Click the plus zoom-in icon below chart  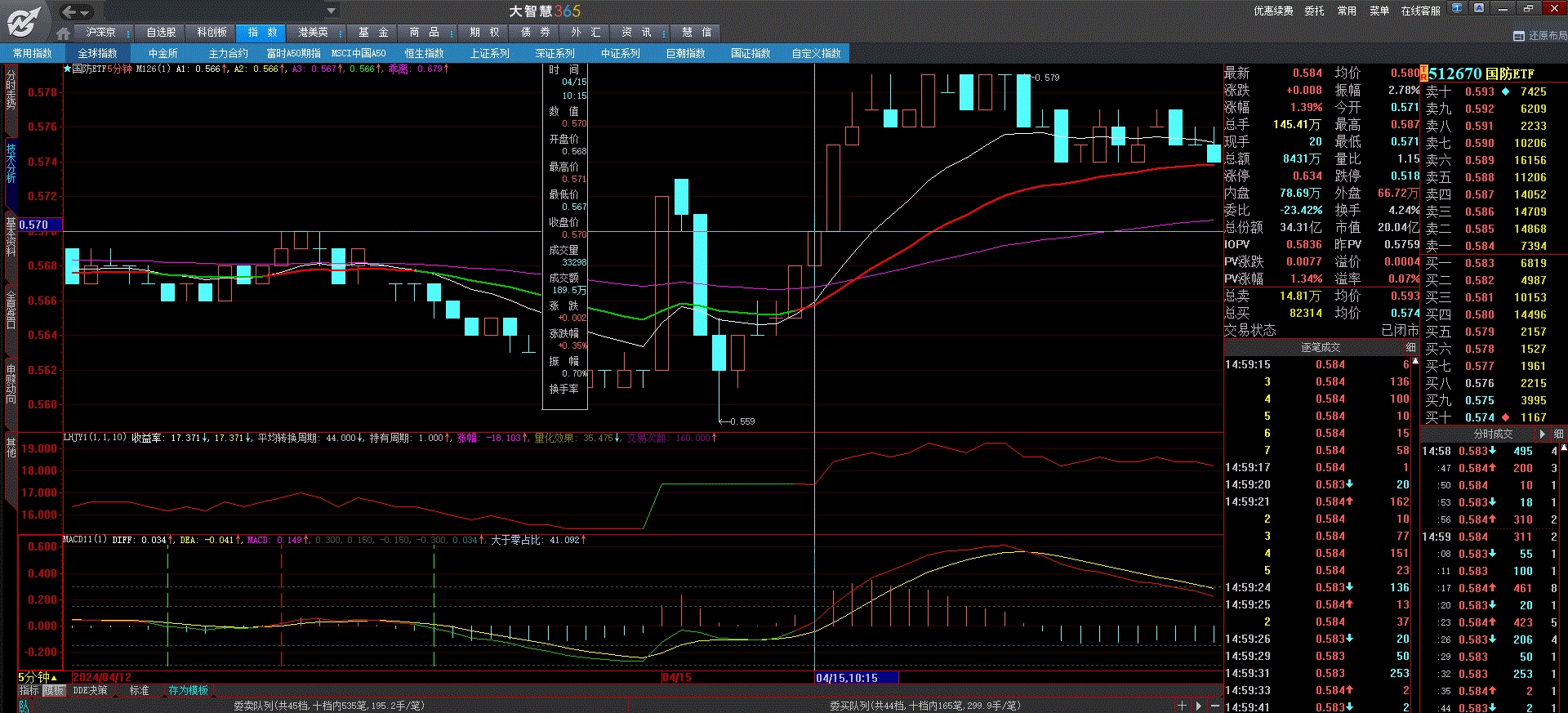click(x=1182, y=705)
